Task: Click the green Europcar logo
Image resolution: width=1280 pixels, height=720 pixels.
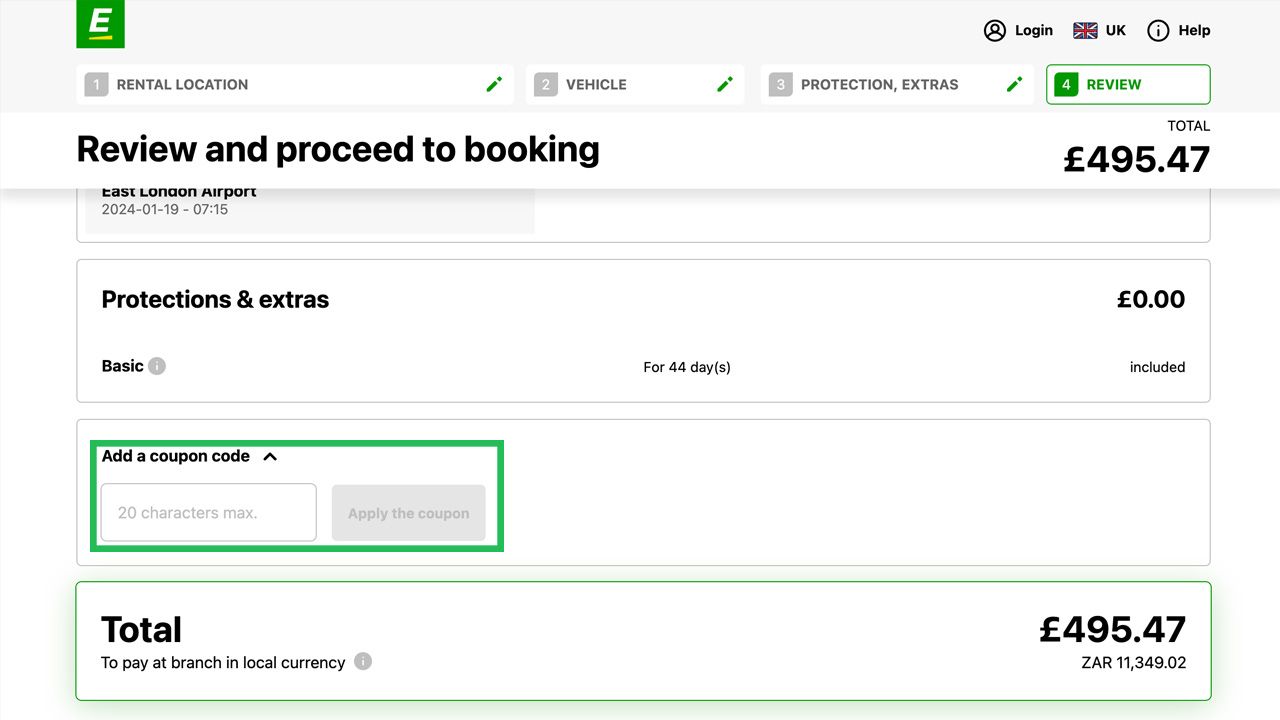Action: pos(100,23)
